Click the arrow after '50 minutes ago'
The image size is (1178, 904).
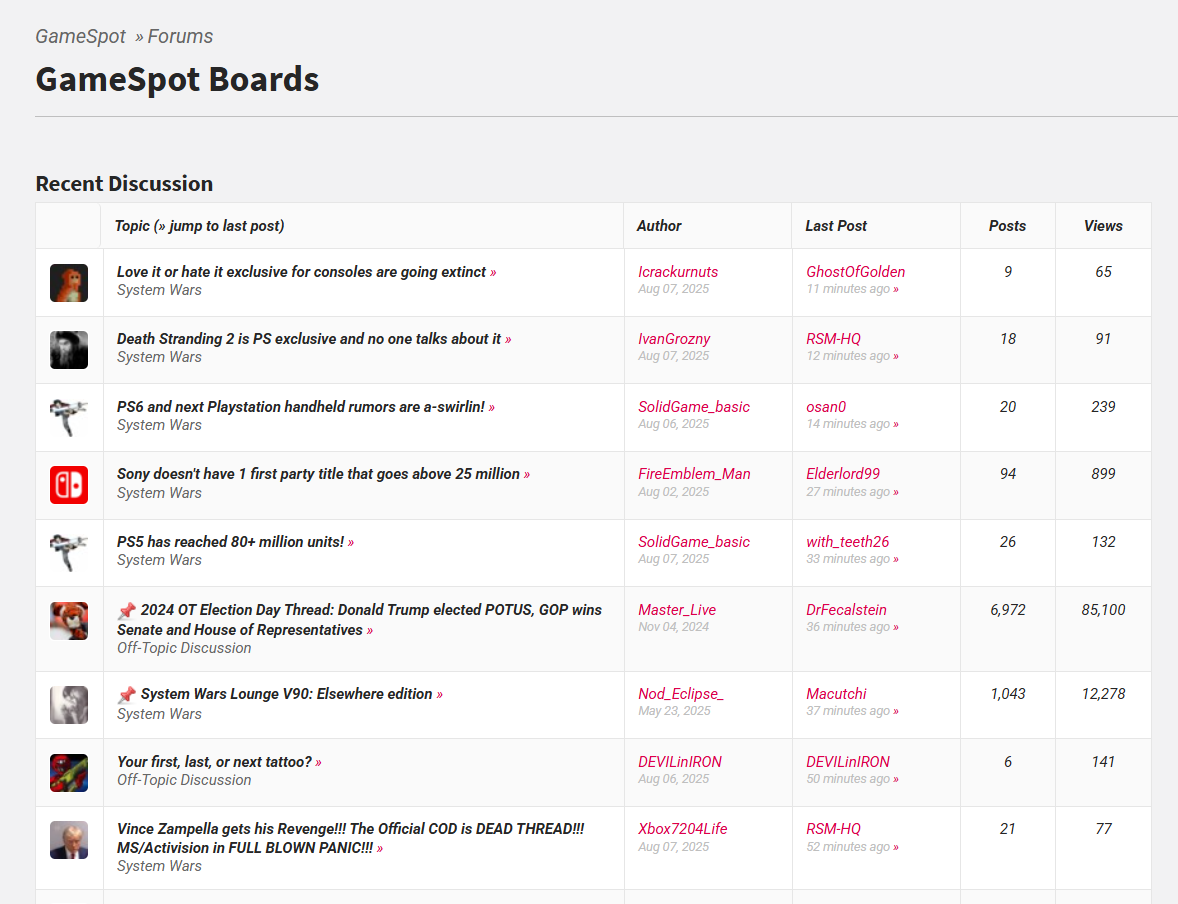coord(896,779)
